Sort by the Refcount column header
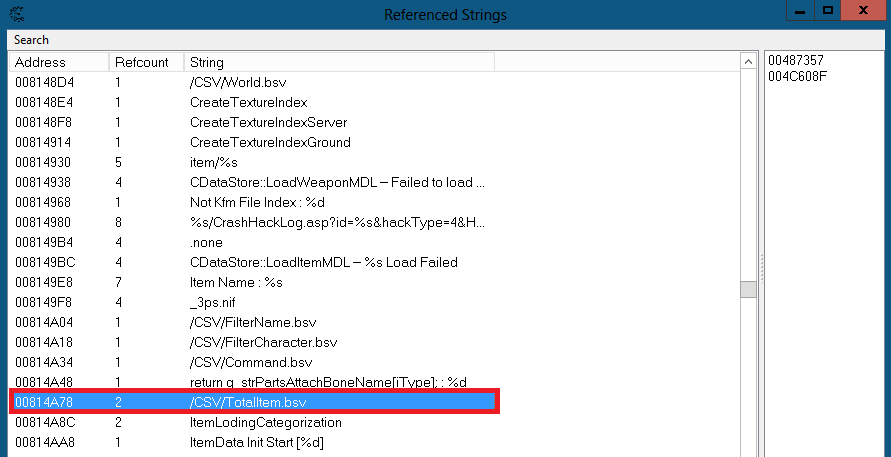Image resolution: width=891 pixels, height=457 pixels. coord(146,62)
